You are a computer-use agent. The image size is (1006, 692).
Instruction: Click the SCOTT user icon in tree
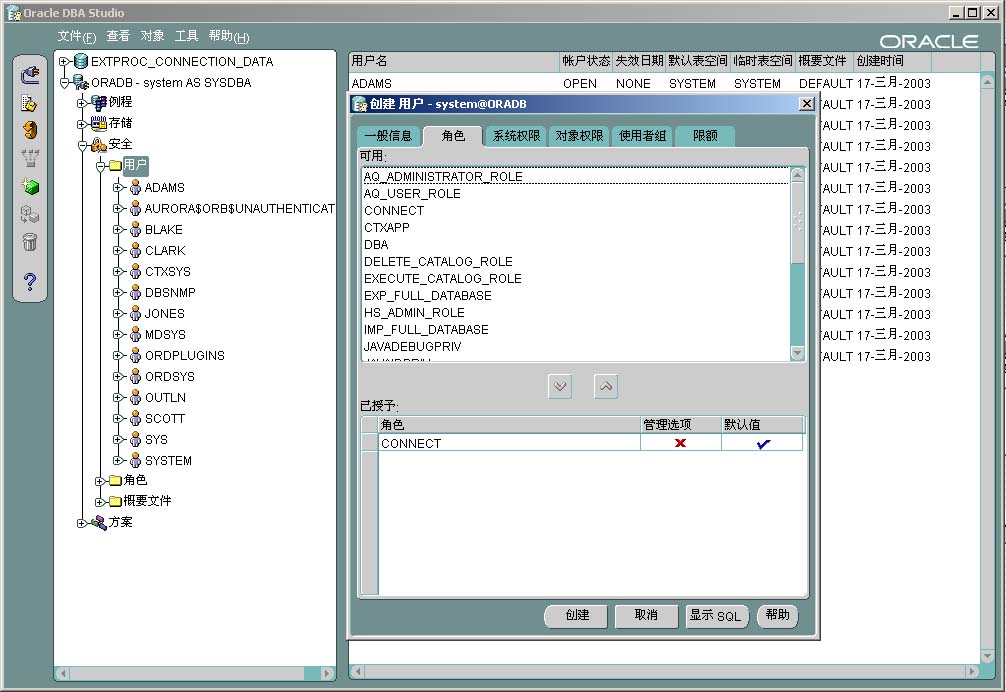[135, 418]
